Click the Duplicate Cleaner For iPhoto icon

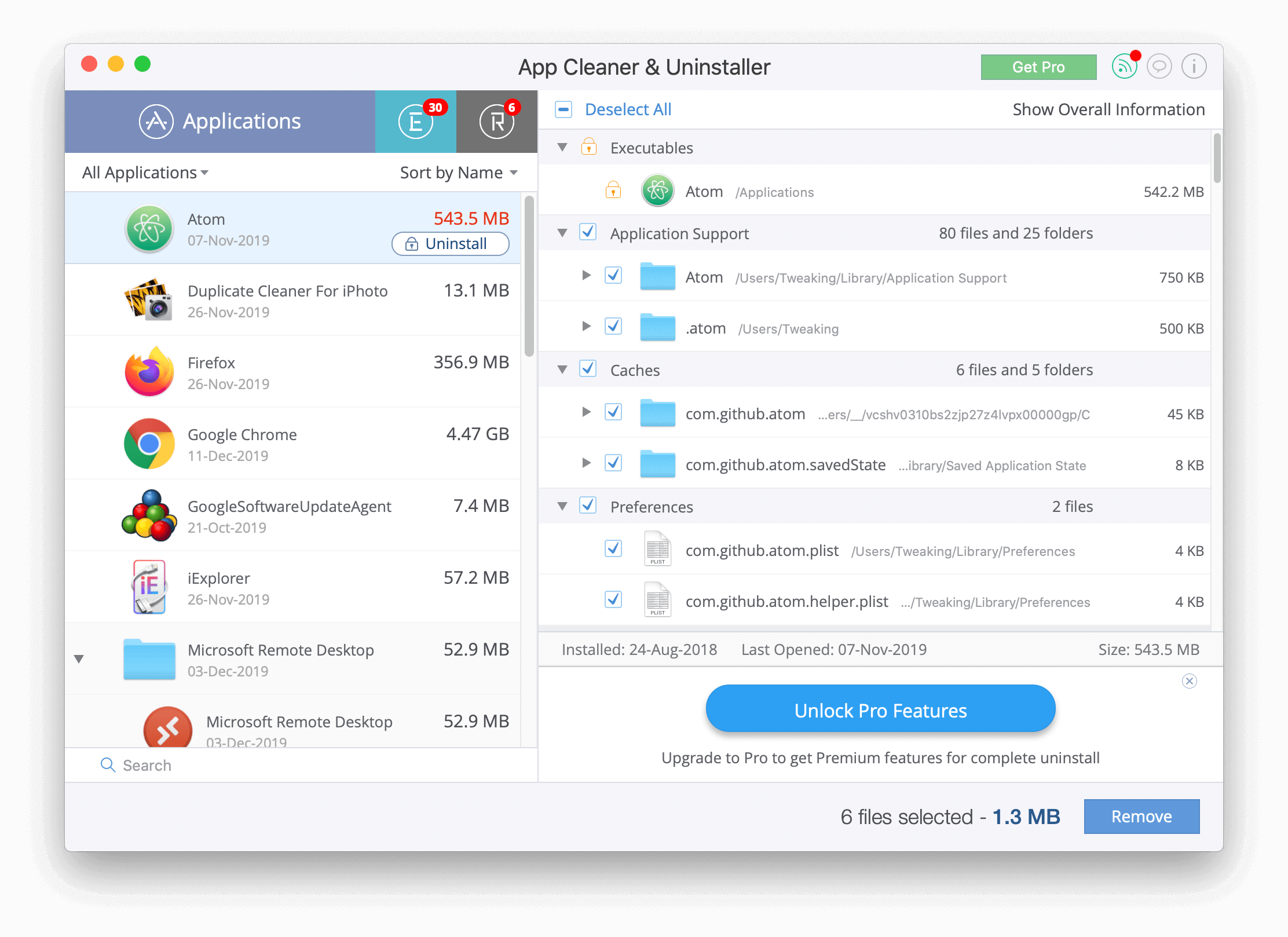(149, 300)
